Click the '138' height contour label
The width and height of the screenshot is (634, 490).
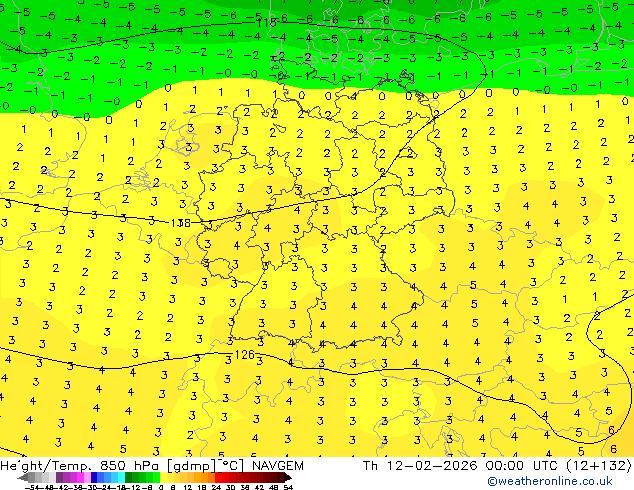(180, 223)
